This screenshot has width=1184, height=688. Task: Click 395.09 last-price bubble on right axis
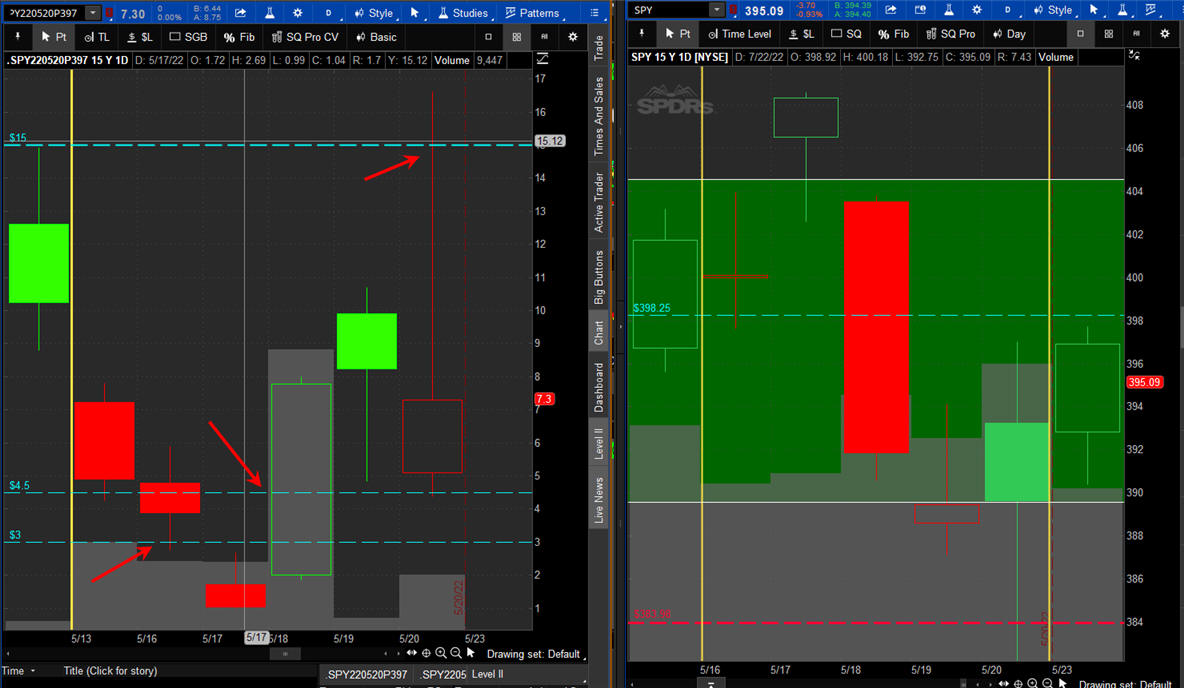1144,382
